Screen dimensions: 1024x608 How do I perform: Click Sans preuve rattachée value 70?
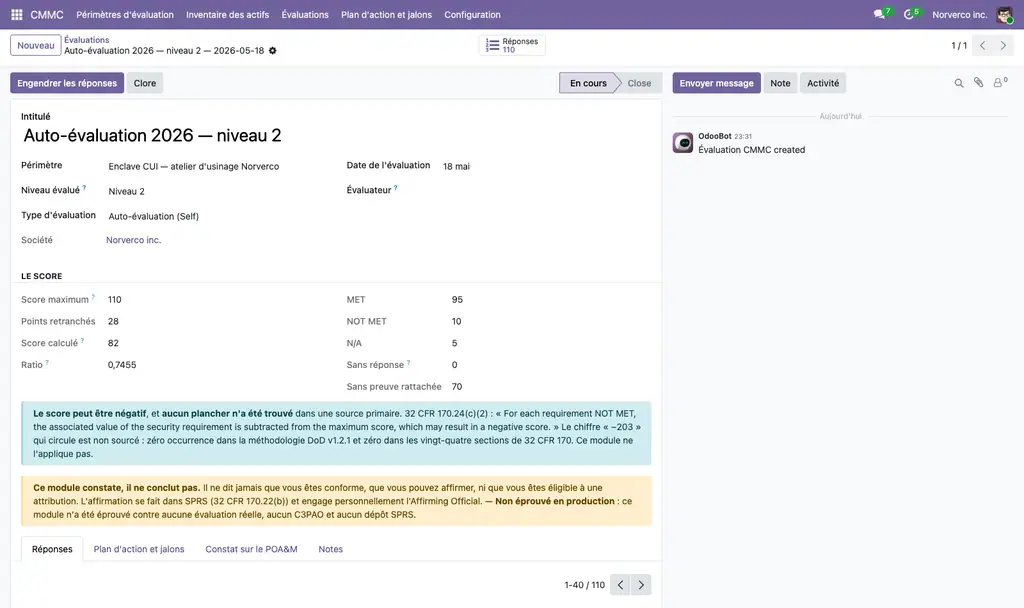pos(457,387)
